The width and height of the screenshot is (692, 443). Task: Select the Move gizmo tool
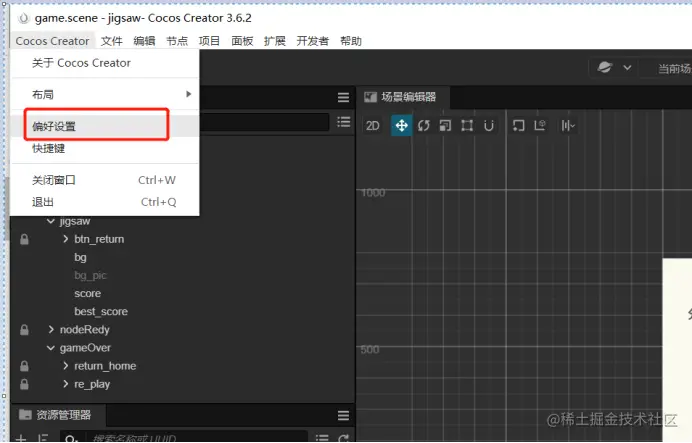(401, 126)
